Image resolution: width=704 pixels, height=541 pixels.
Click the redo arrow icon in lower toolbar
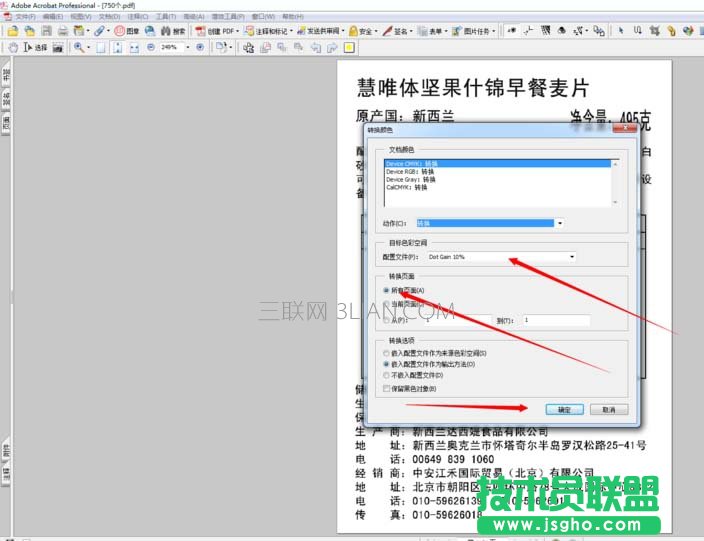(x=332, y=48)
